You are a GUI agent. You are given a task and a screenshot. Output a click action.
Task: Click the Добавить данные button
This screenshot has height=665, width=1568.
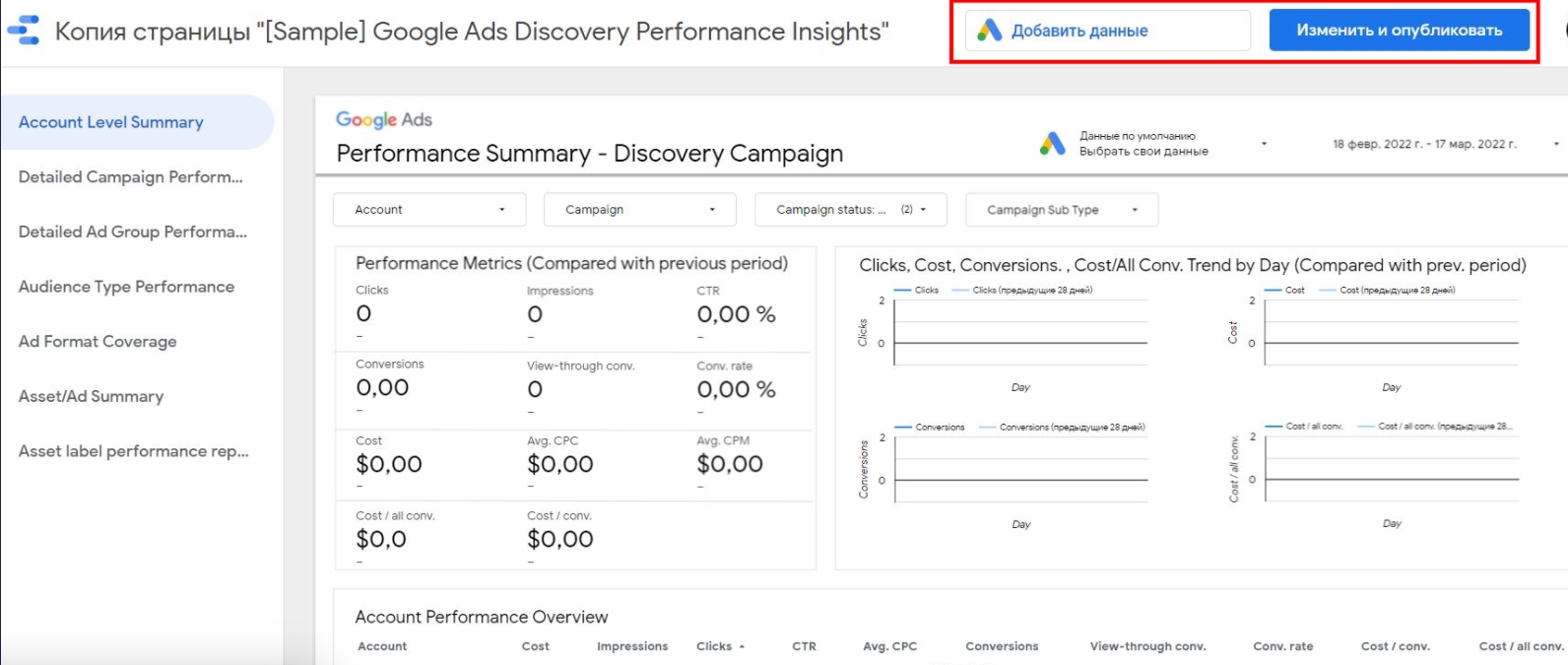tap(1108, 31)
